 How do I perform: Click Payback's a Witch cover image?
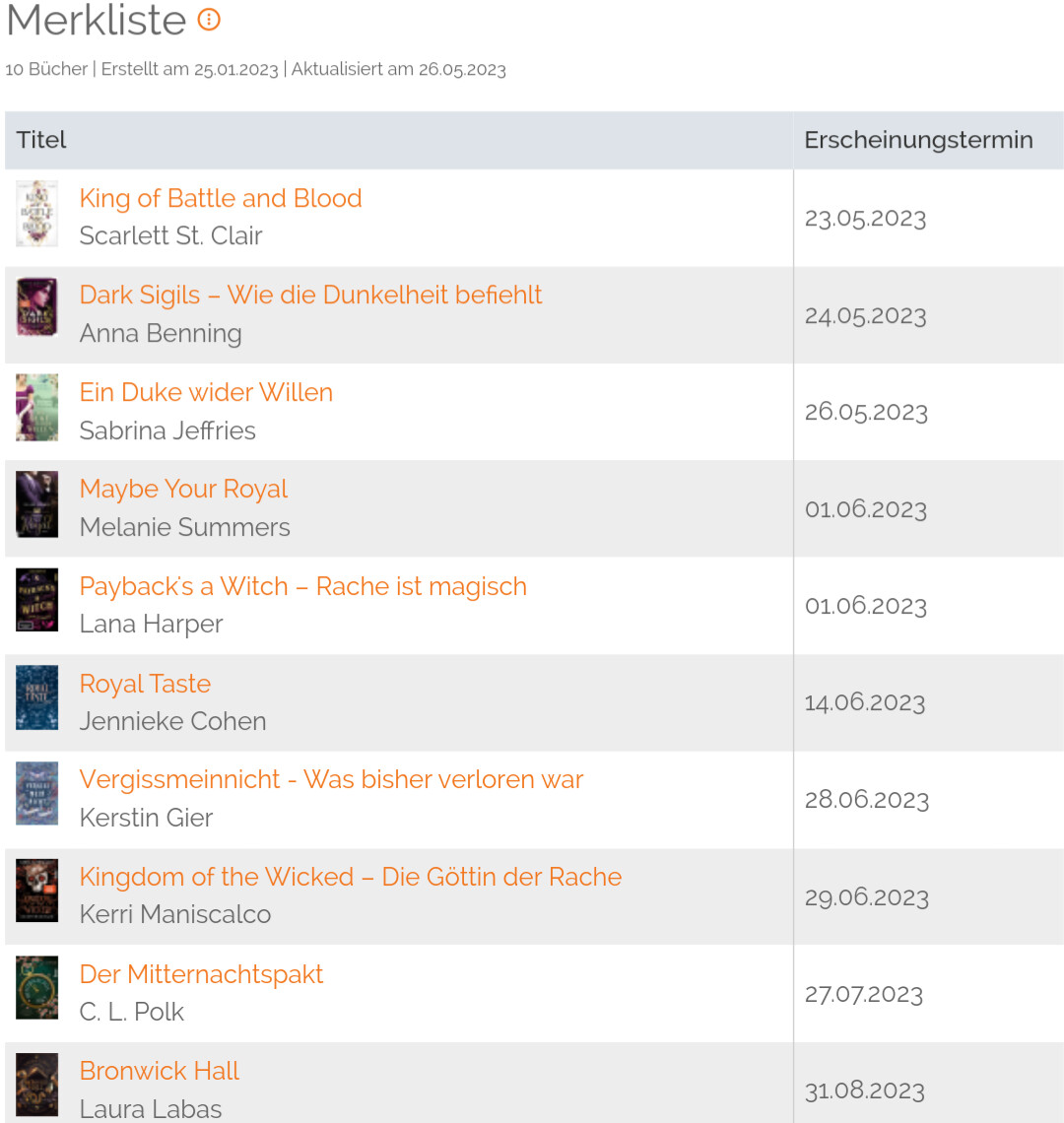[36, 600]
